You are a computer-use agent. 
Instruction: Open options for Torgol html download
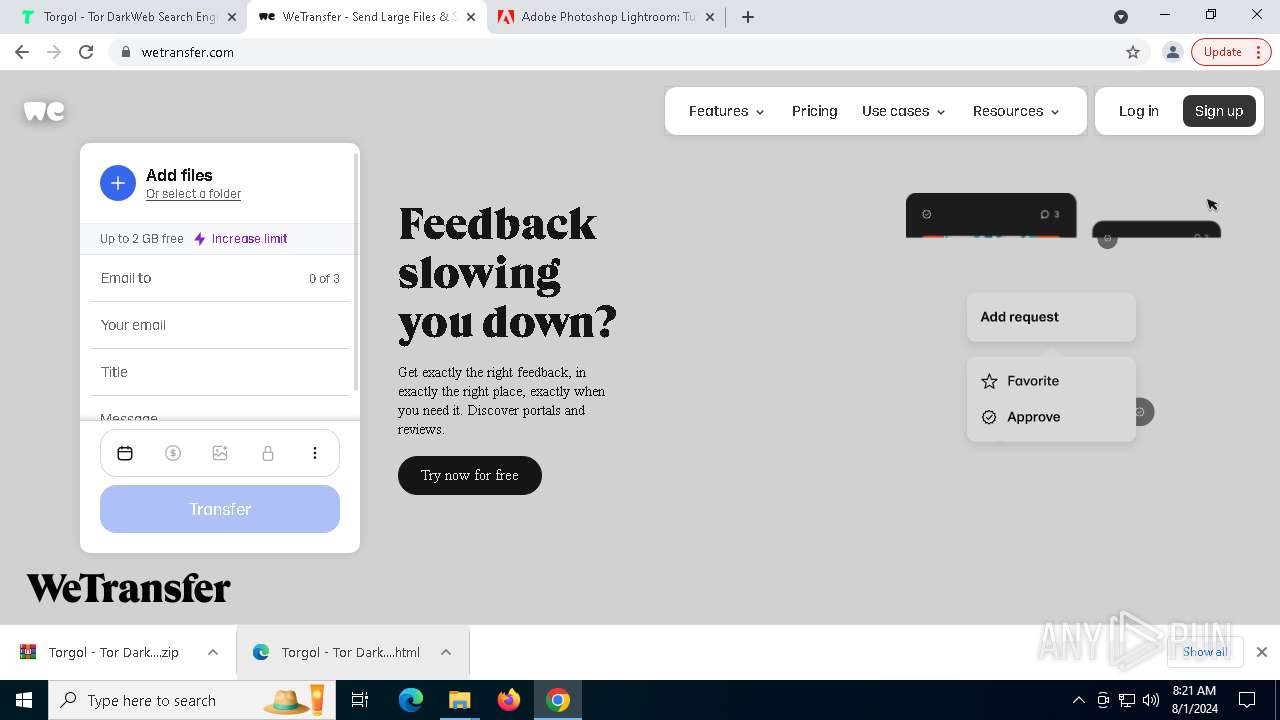446,652
